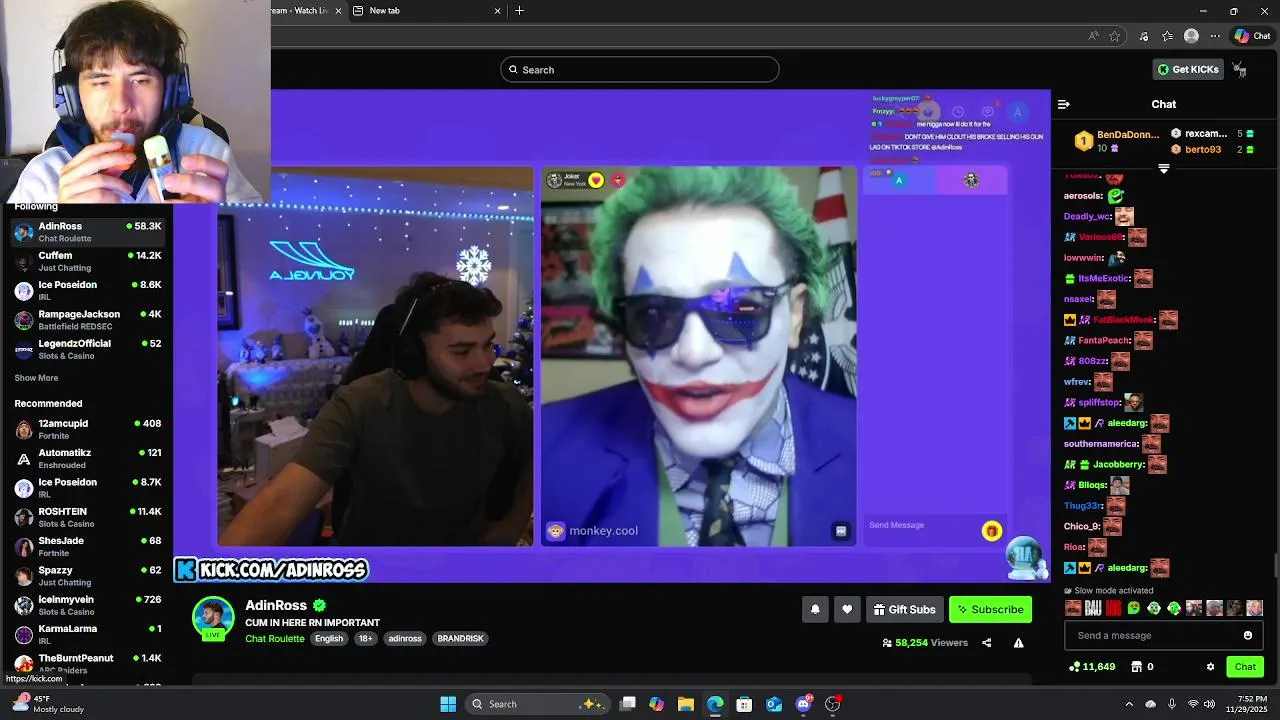This screenshot has width=1280, height=720.
Task: Click berto93 leaderboard entry
Action: click(x=1212, y=150)
